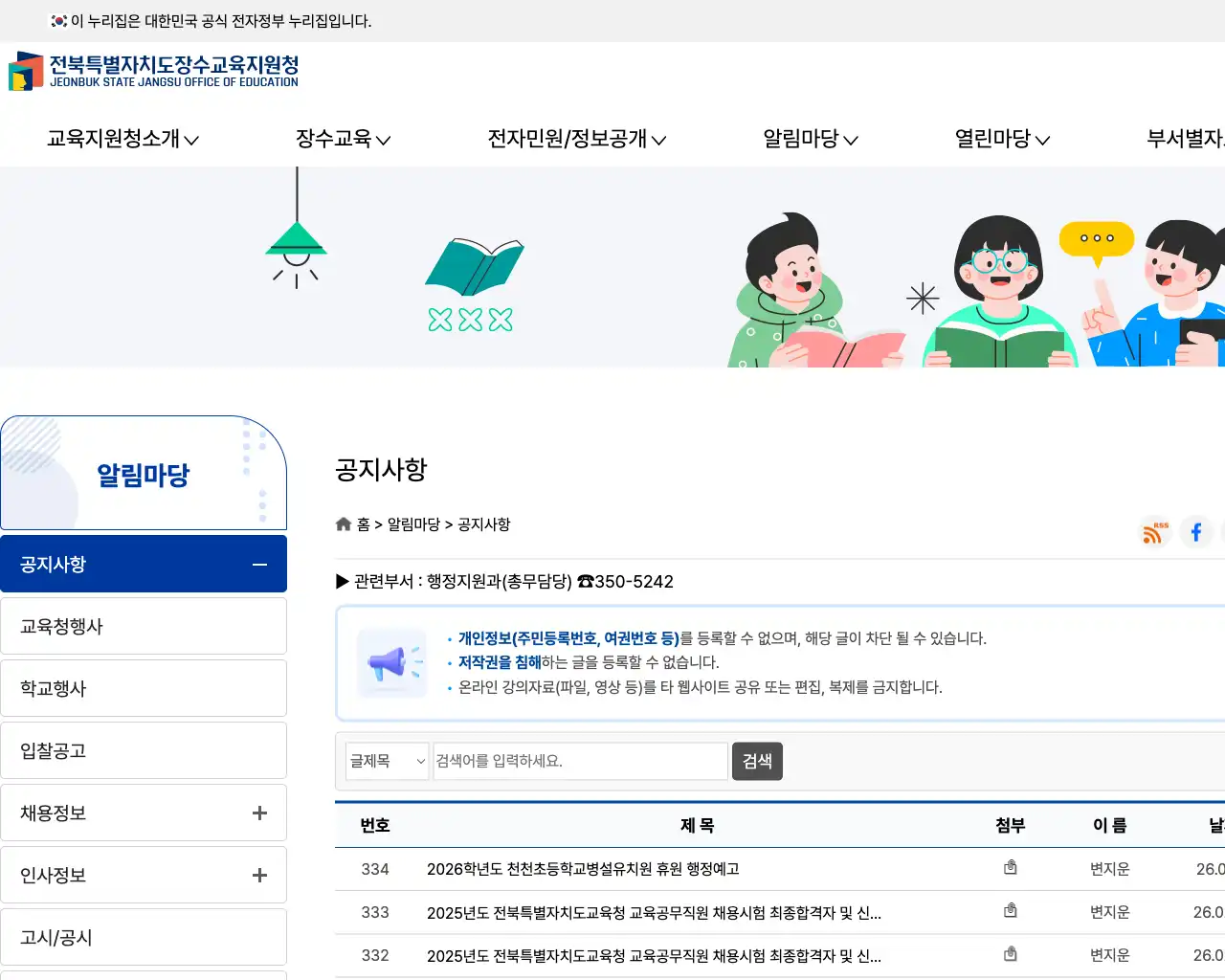This screenshot has height=980, width=1225.
Task: Open the 알림마당 navigation menu
Action: pos(809,139)
